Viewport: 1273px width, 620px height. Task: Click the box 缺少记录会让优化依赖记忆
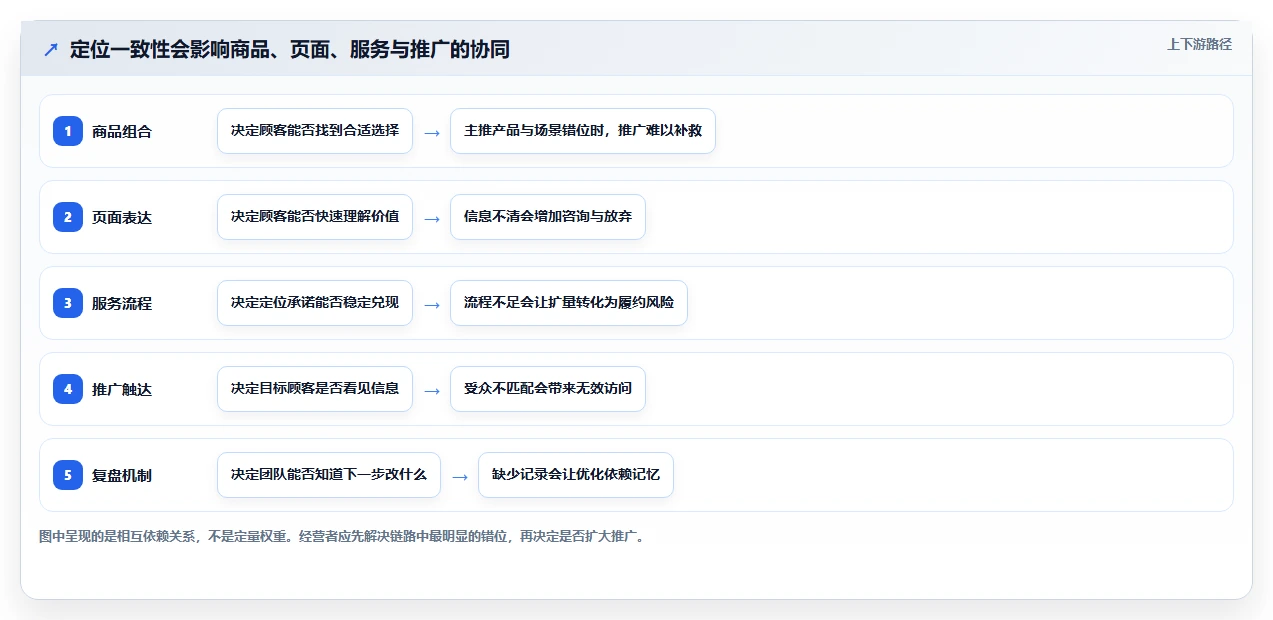[576, 475]
